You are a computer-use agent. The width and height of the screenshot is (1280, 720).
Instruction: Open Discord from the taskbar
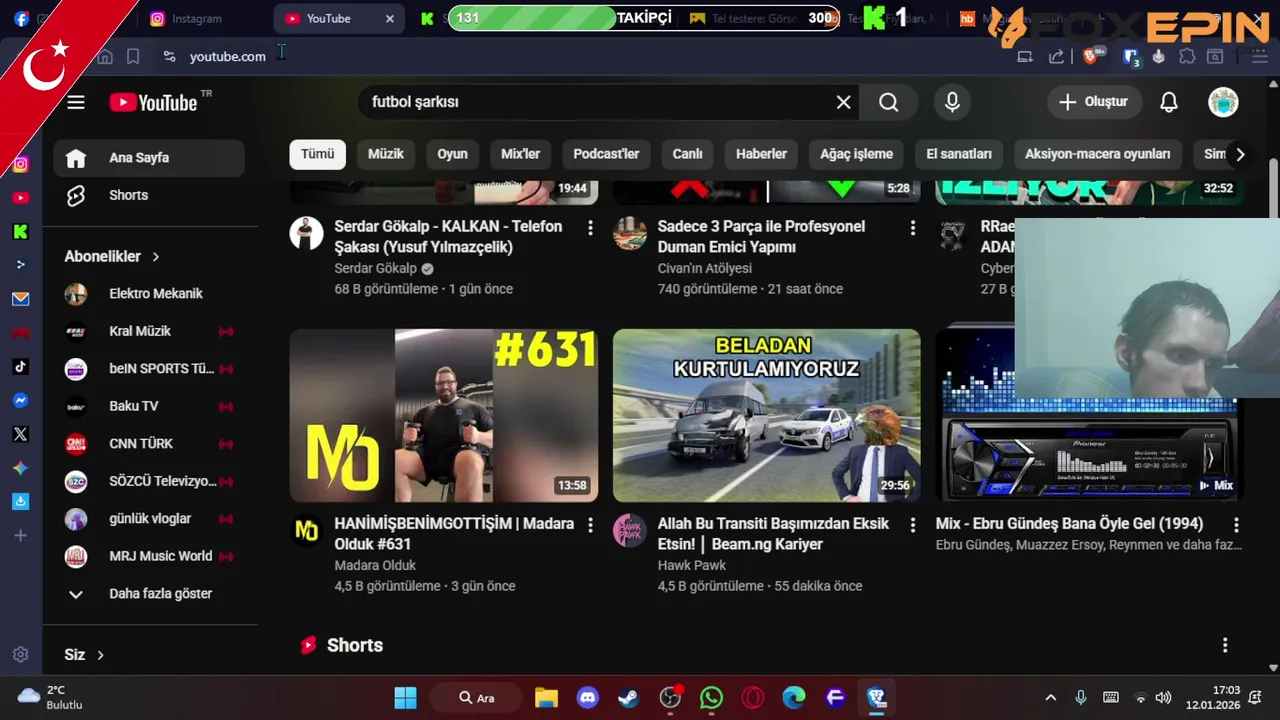tap(588, 698)
